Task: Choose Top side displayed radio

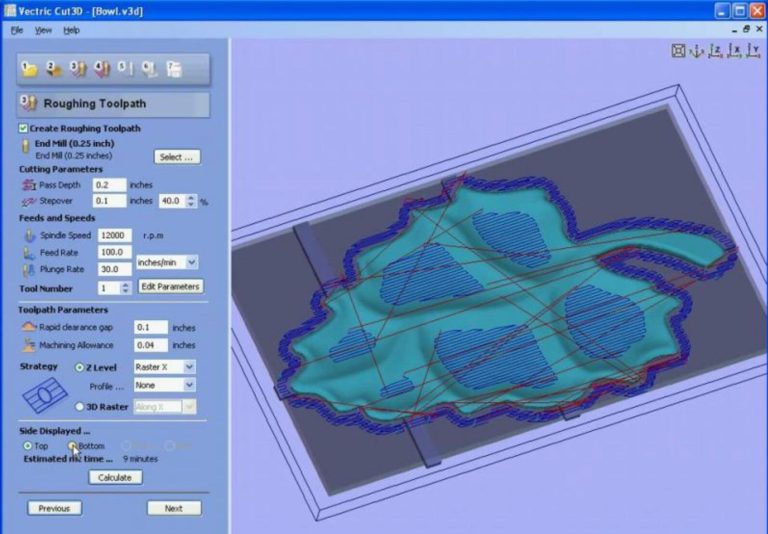Action: coord(27,446)
